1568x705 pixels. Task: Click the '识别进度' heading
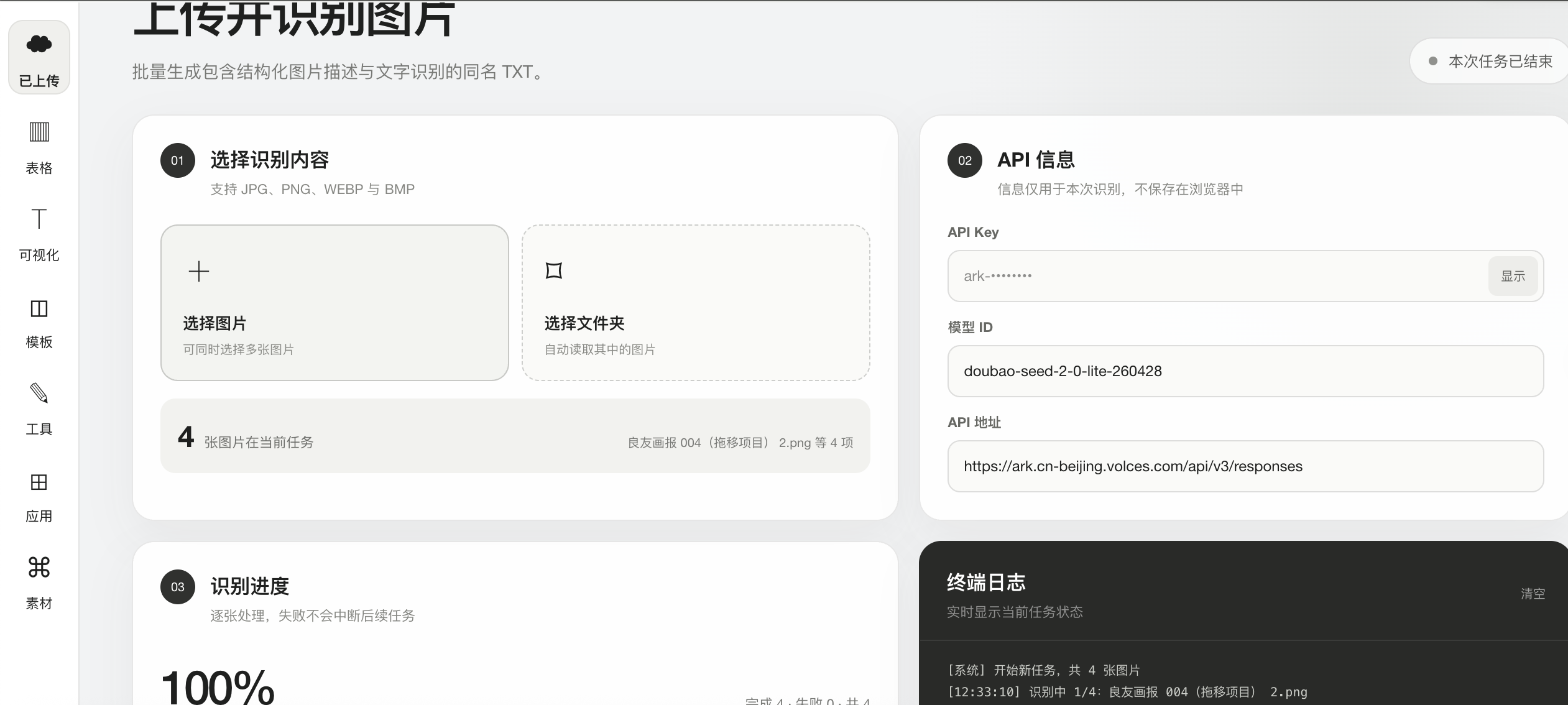tap(249, 586)
